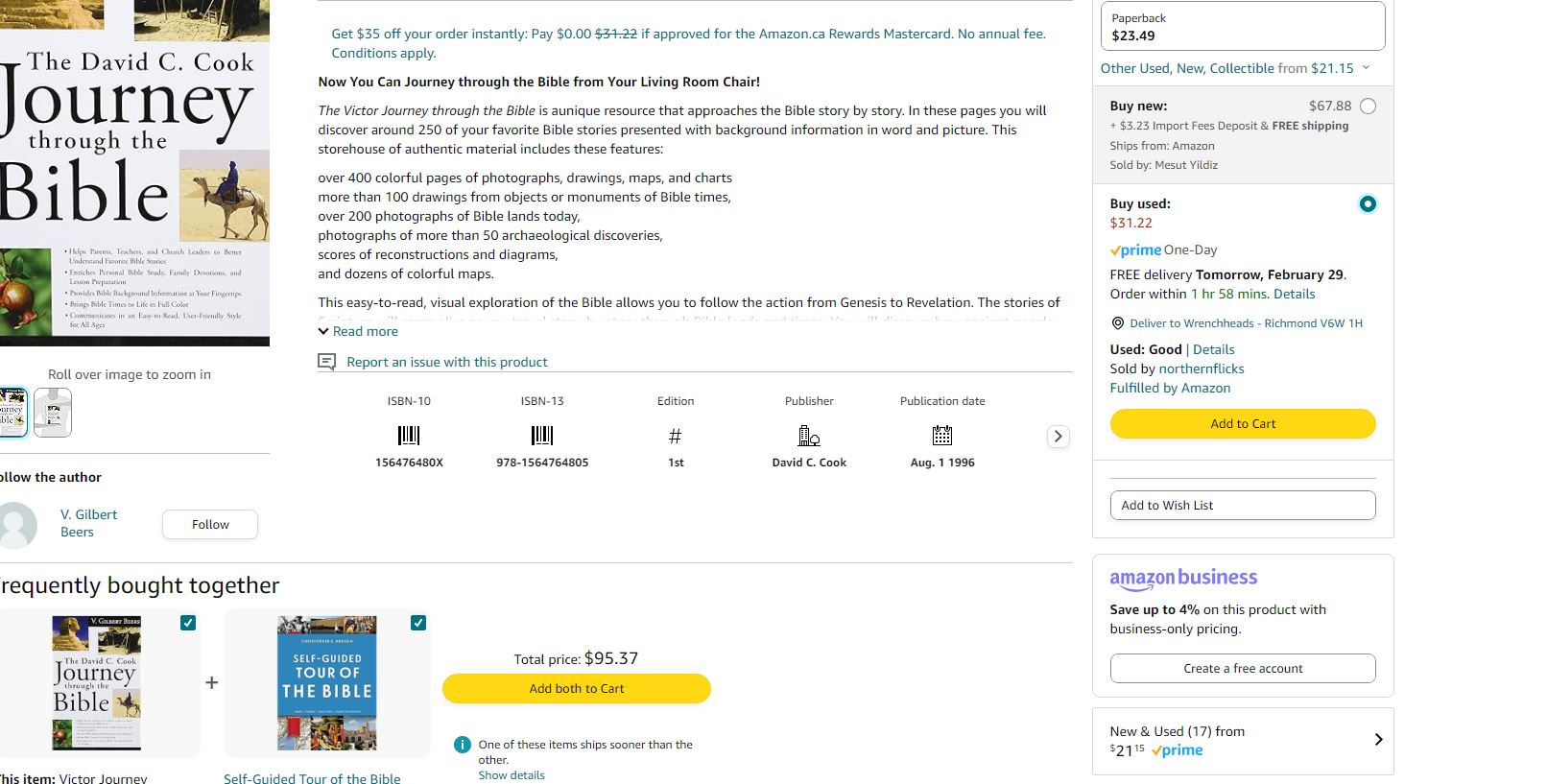Click the Self-Guided Tour of the Bible cover
The width and height of the screenshot is (1547, 784).
click(x=326, y=682)
